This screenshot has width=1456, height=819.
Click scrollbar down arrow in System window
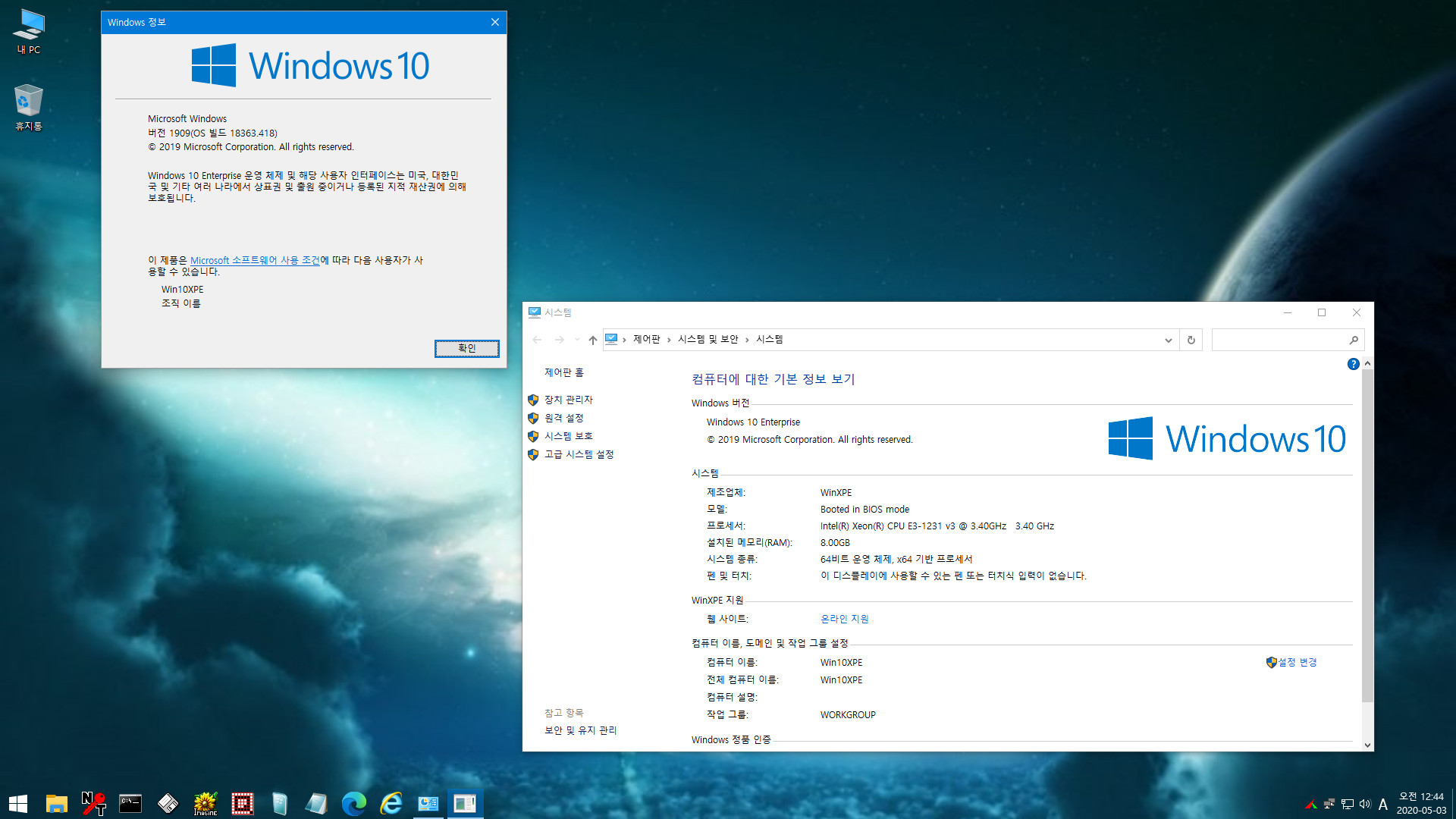(1367, 745)
